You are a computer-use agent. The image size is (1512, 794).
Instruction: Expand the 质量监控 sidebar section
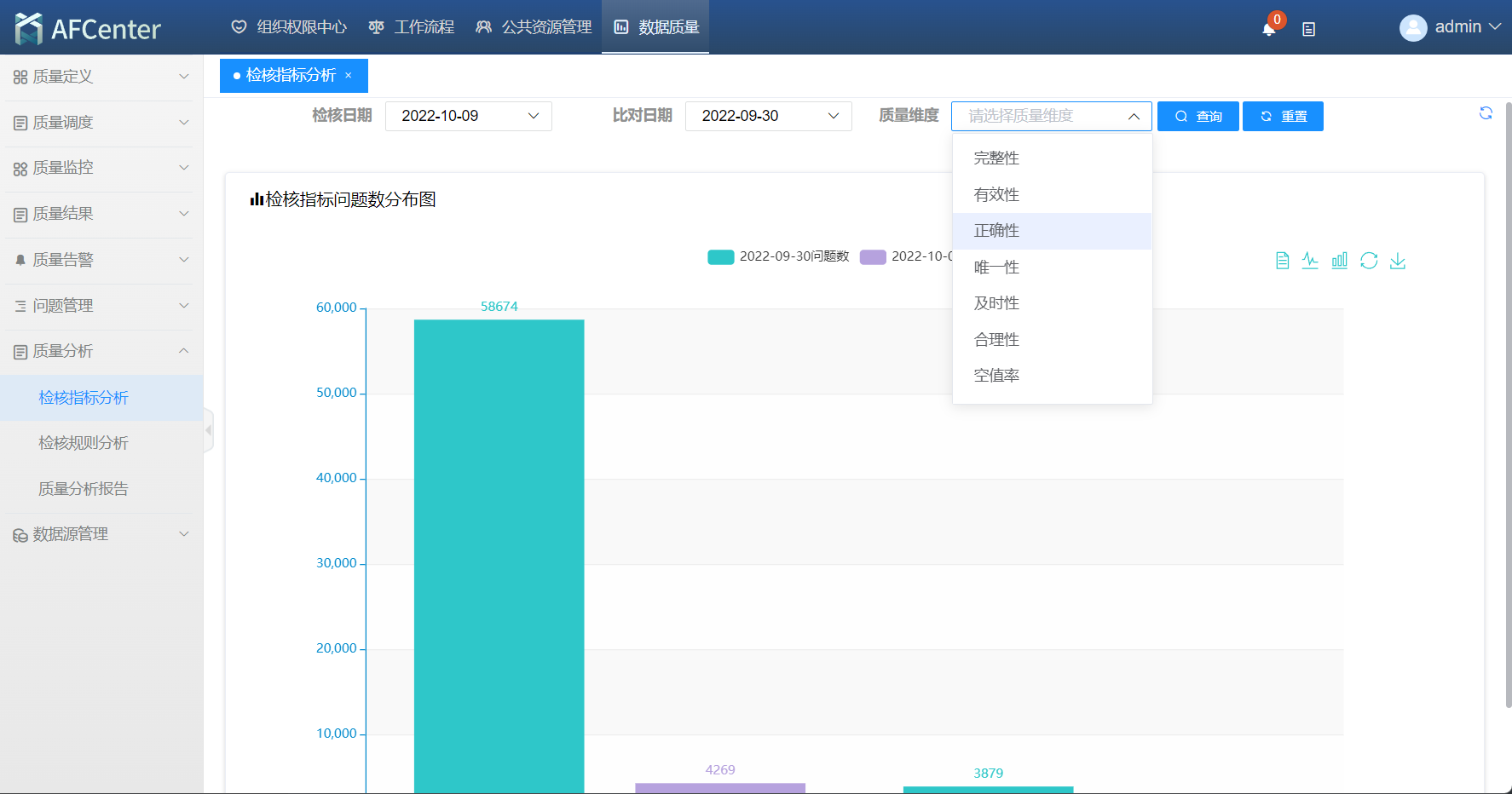pyautogui.click(x=101, y=168)
